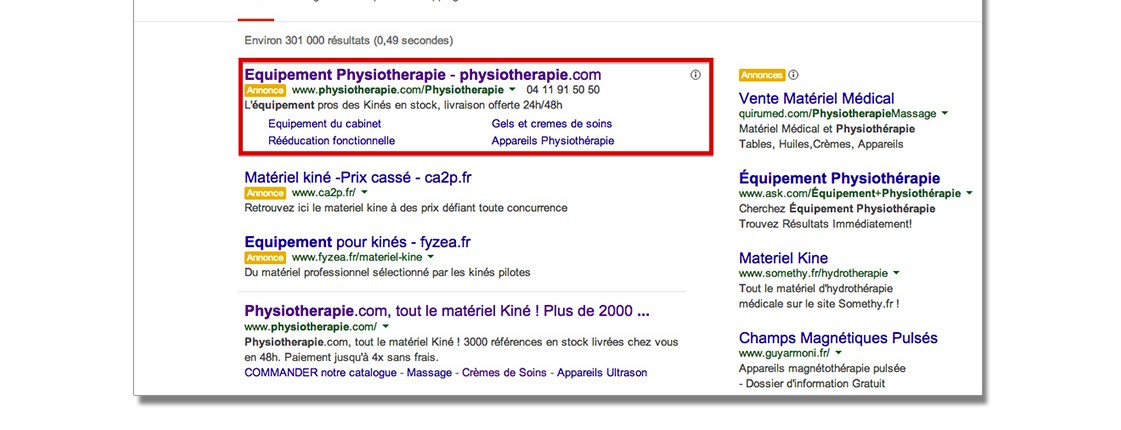Click description Du matériel professionnel sélectionné
Screen dimensions: 1121x430
click(x=387, y=273)
